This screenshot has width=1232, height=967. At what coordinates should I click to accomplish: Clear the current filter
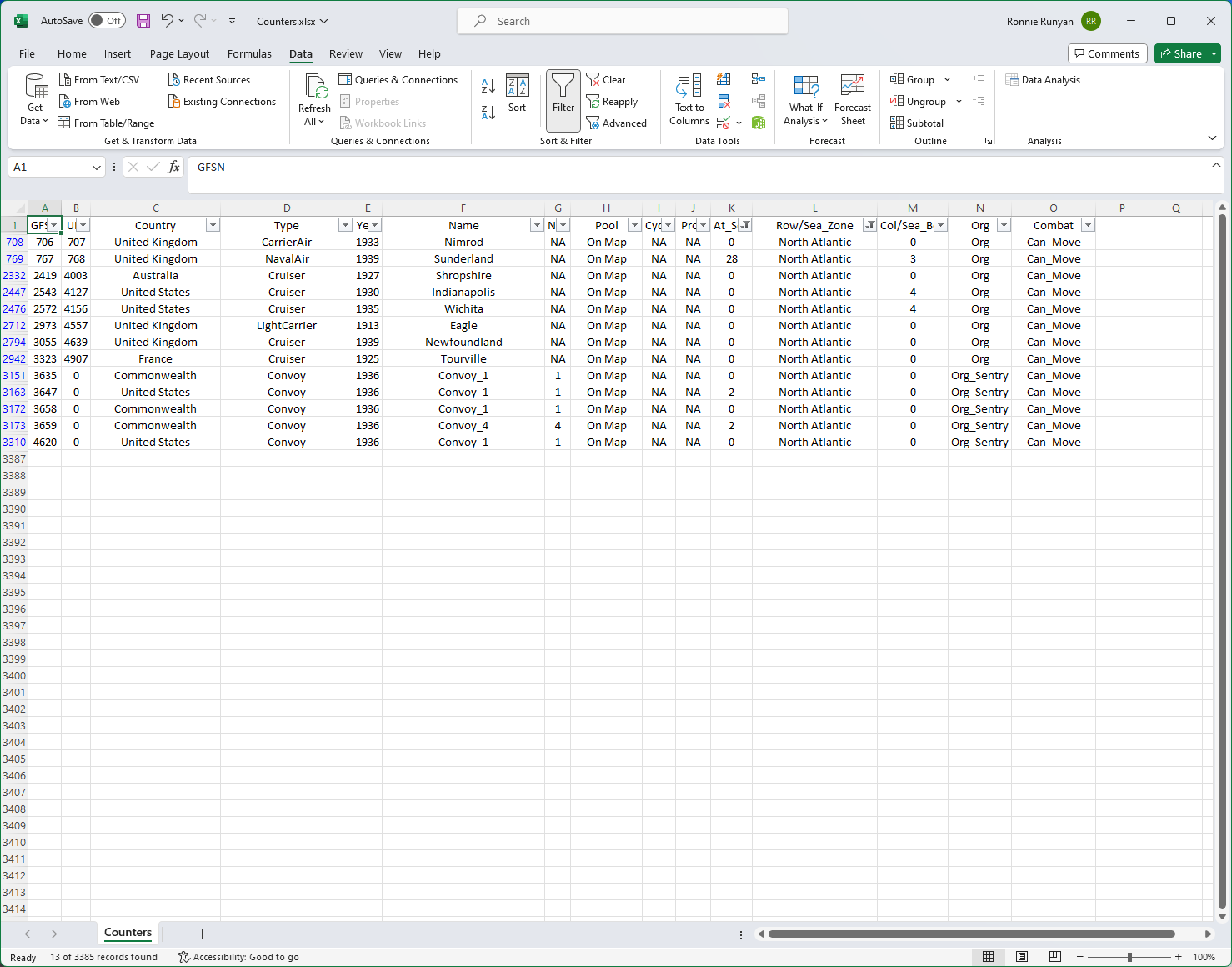coord(606,80)
